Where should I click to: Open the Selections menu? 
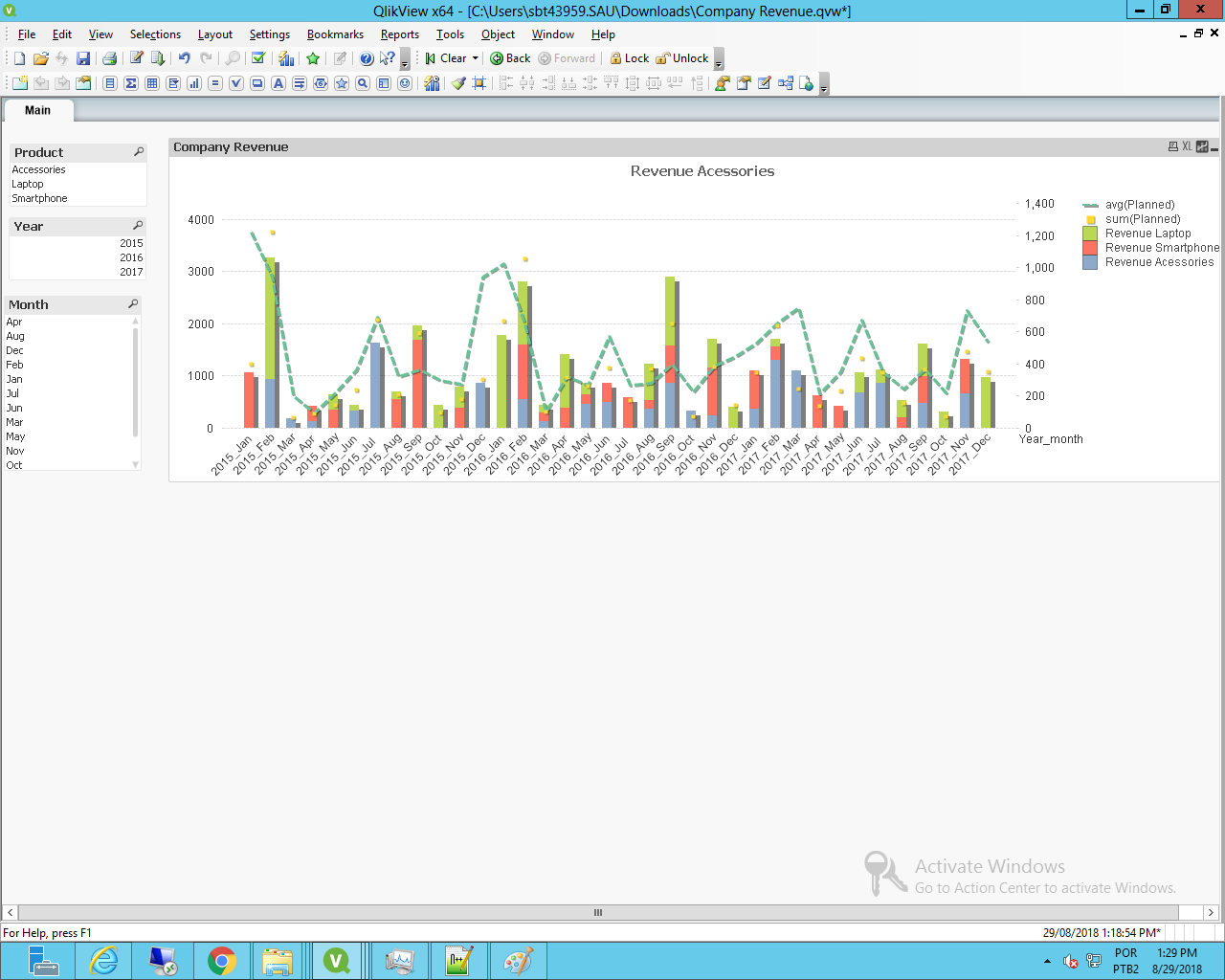(155, 34)
